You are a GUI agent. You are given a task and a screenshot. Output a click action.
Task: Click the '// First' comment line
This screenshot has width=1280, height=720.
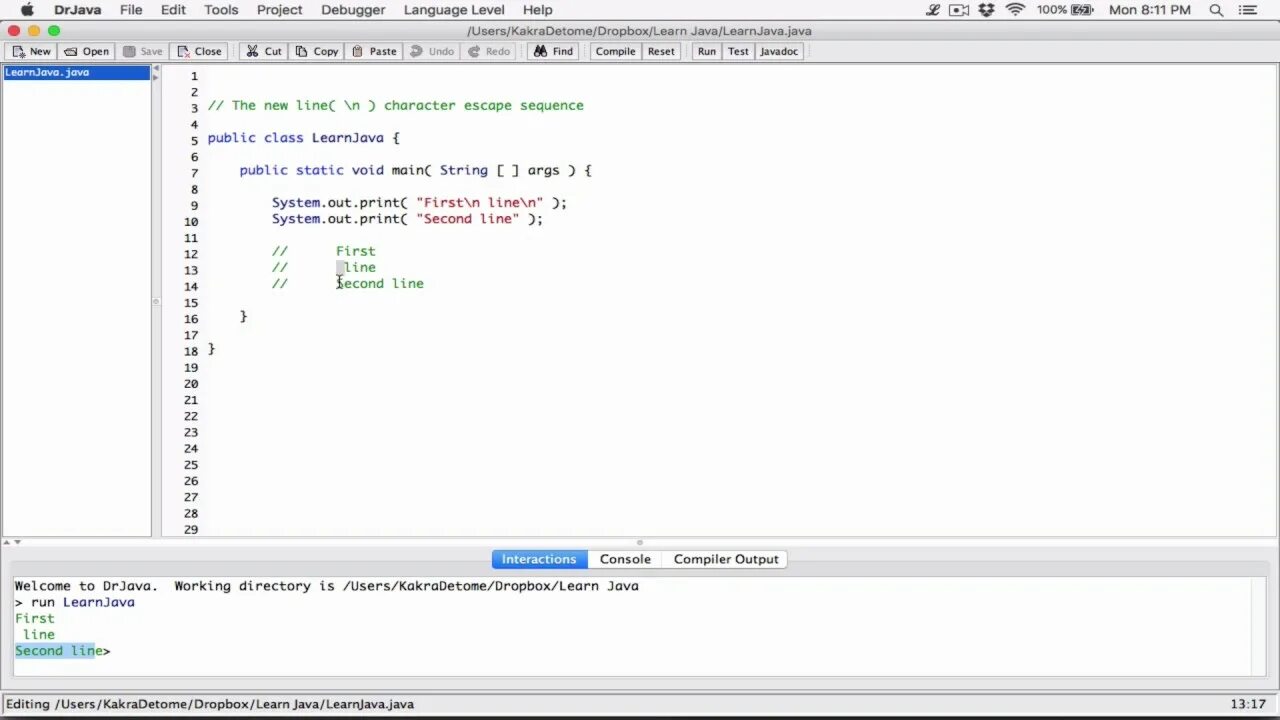coord(323,251)
